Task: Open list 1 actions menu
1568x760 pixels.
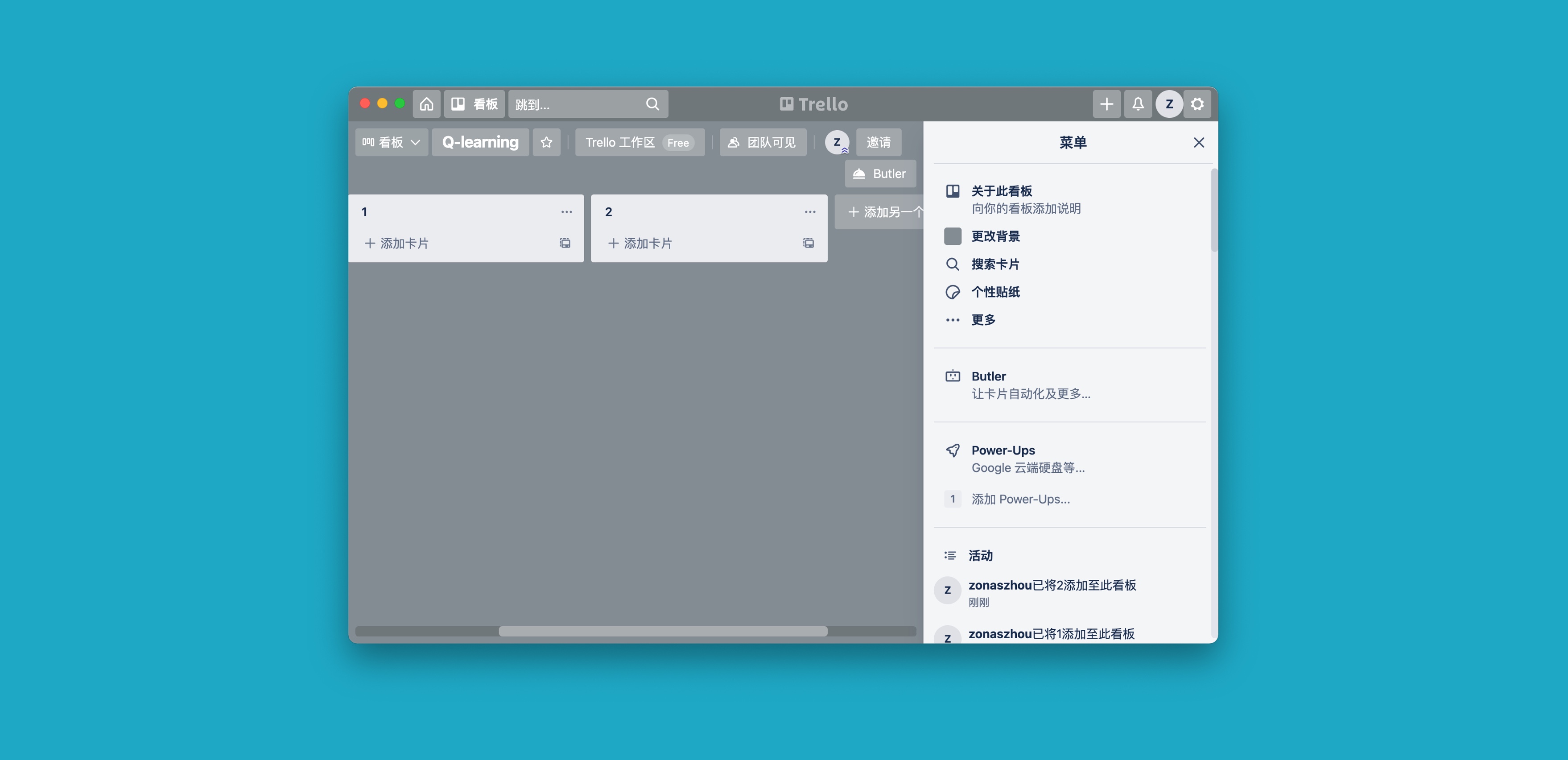Action: pyautogui.click(x=567, y=212)
